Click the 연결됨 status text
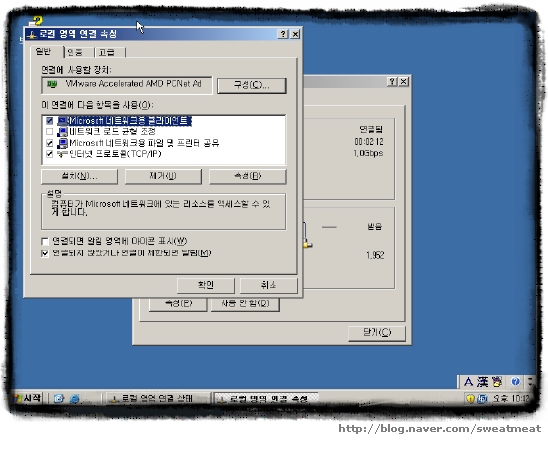This screenshot has width=548, height=450. [x=371, y=130]
